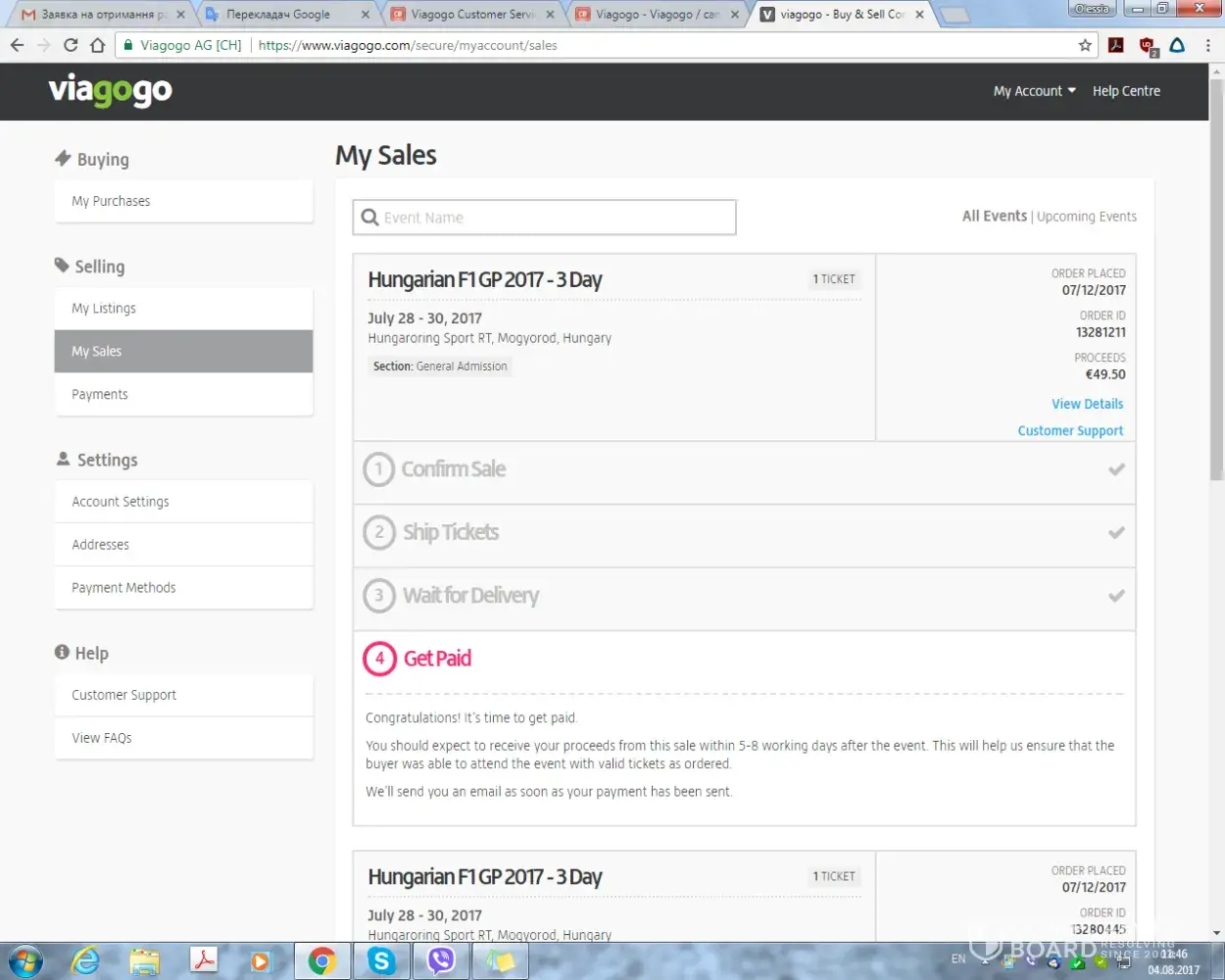
Task: Open My Listings in the sidebar
Action: 104,309
